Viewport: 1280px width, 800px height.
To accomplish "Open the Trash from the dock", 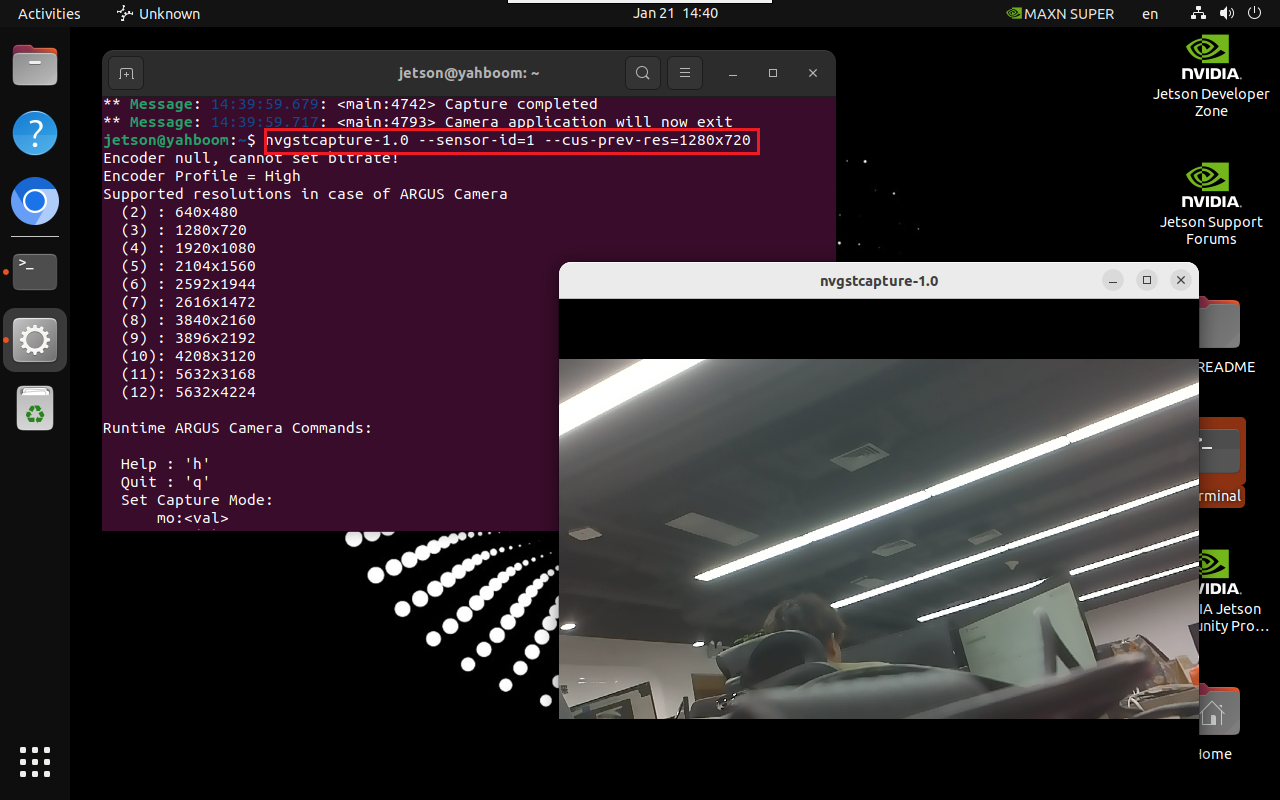I will 35,409.
